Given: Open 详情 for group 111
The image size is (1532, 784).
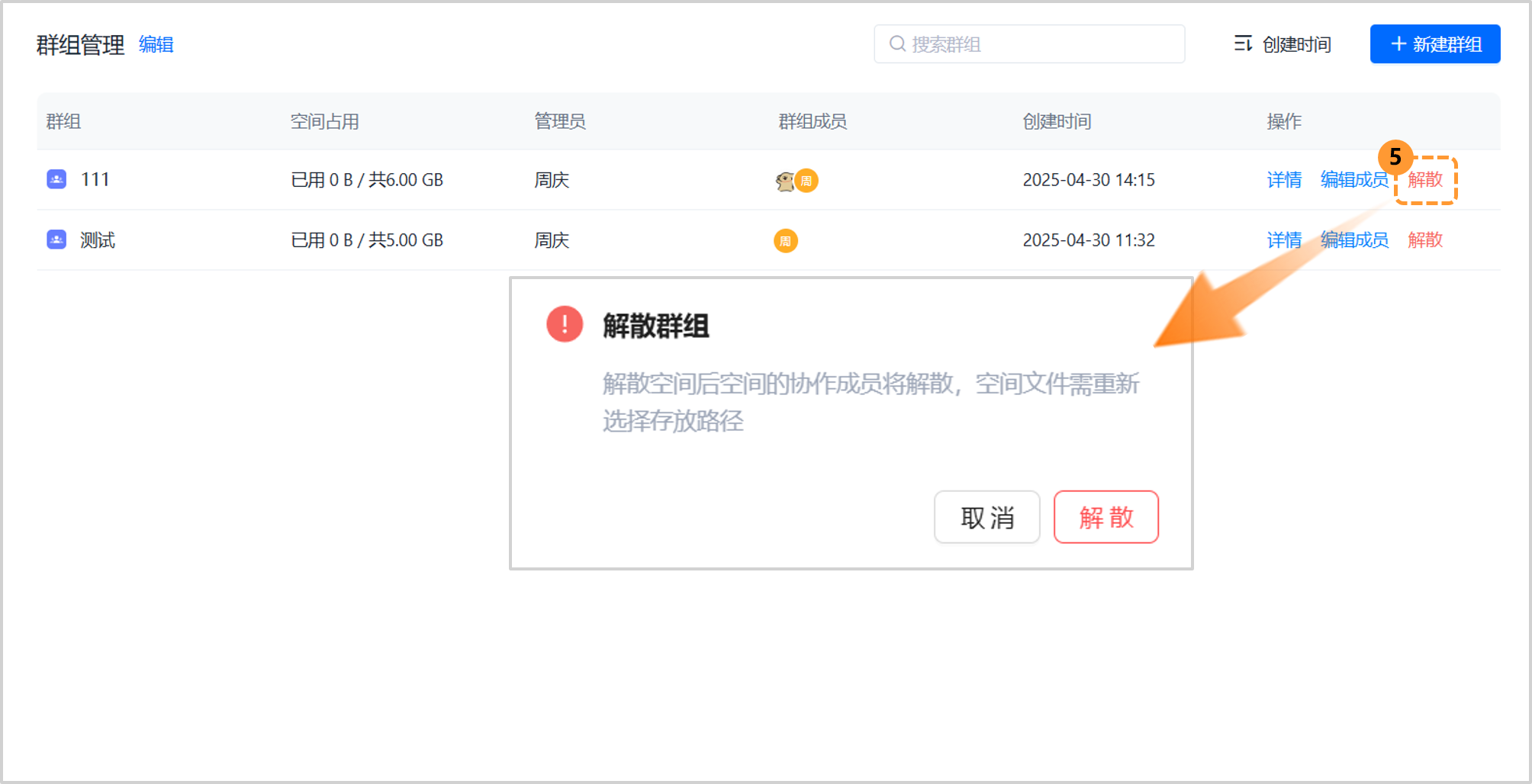Looking at the screenshot, I should click(x=1284, y=179).
